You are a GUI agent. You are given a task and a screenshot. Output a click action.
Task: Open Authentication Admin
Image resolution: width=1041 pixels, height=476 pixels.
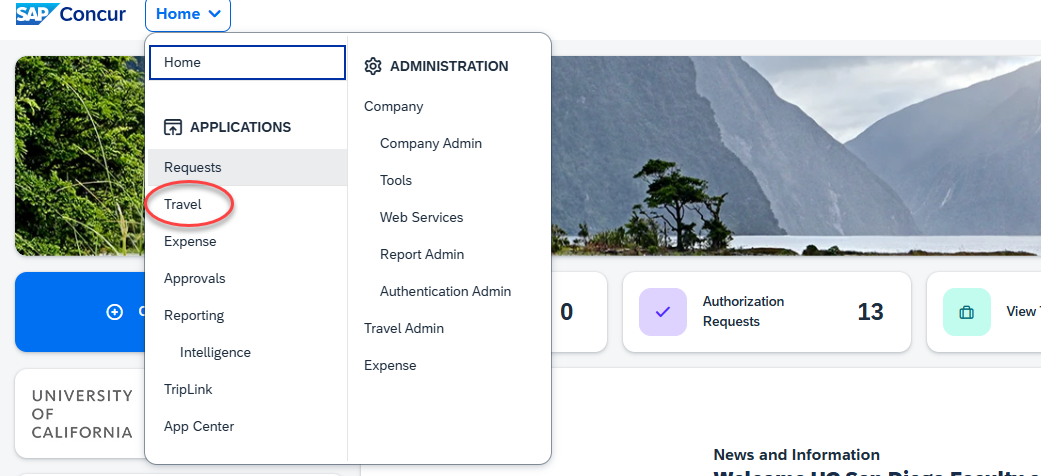[445, 291]
